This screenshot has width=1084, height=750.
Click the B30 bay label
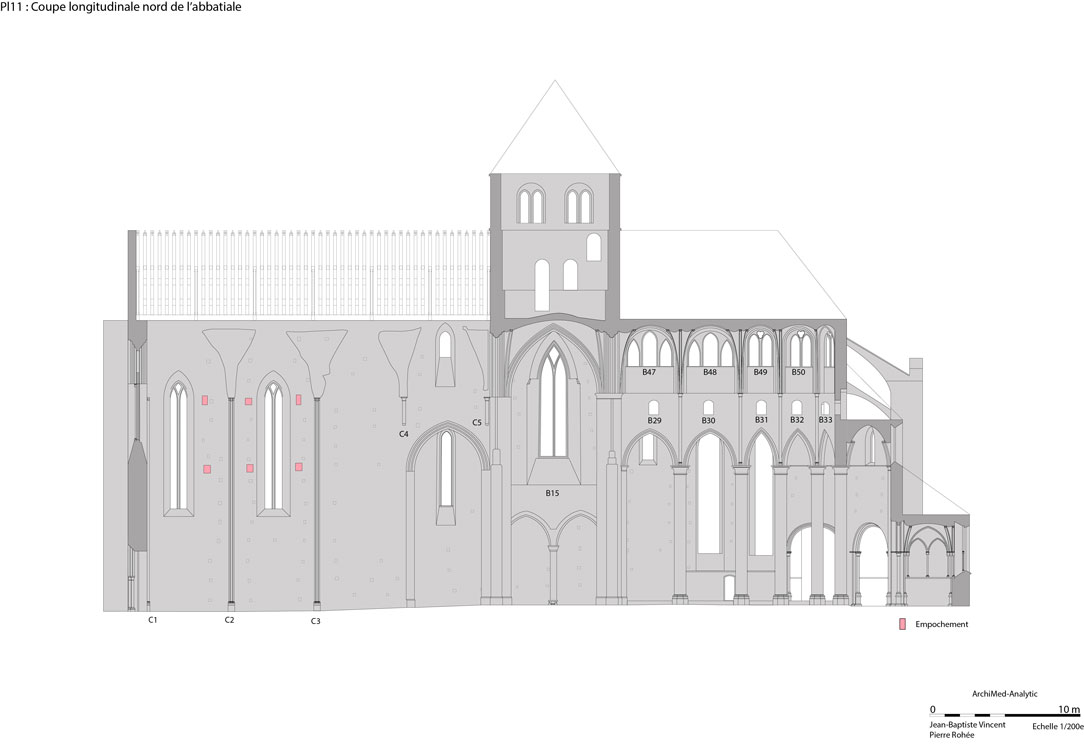coord(708,421)
